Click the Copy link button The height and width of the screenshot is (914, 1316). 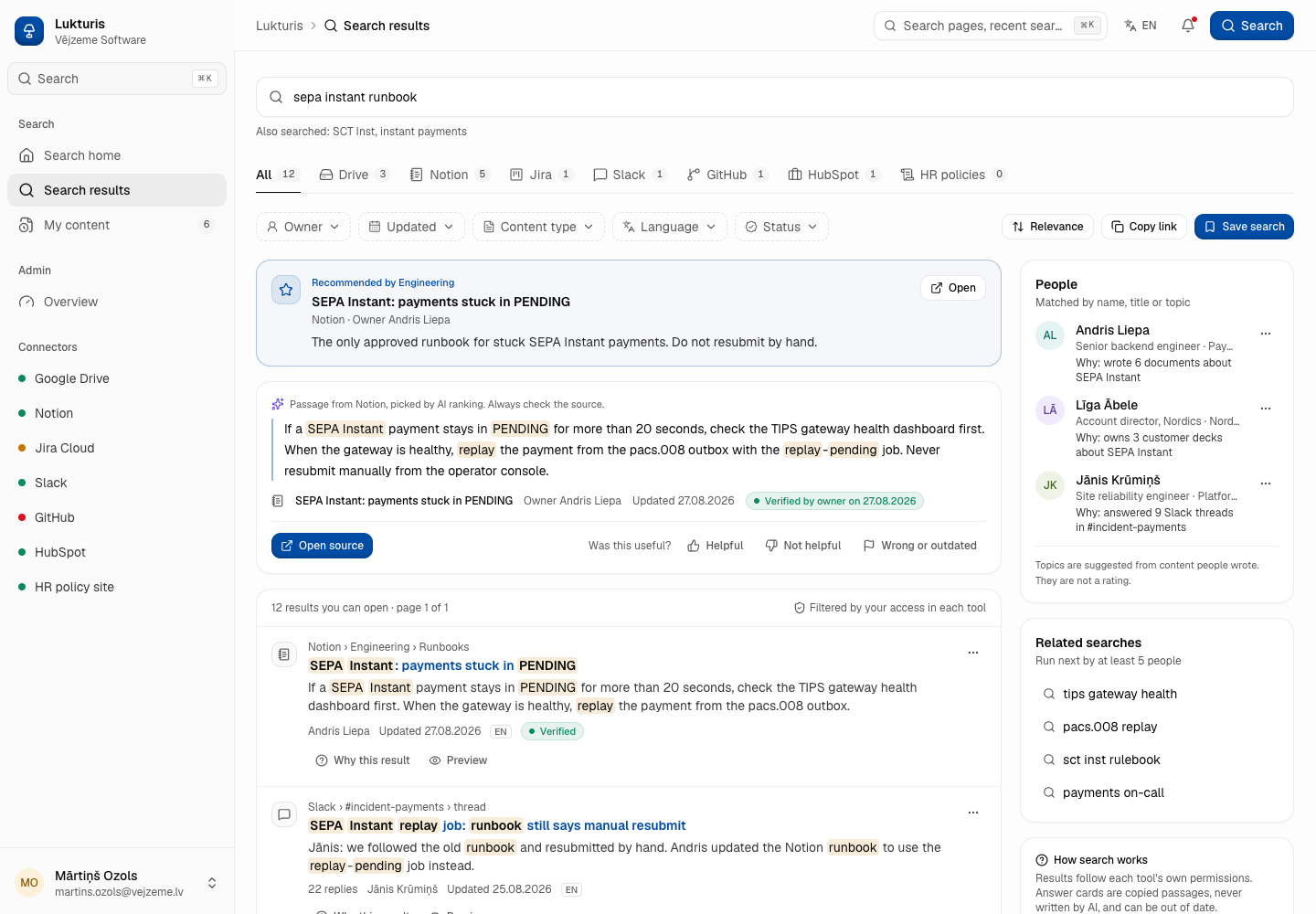coord(1144,227)
